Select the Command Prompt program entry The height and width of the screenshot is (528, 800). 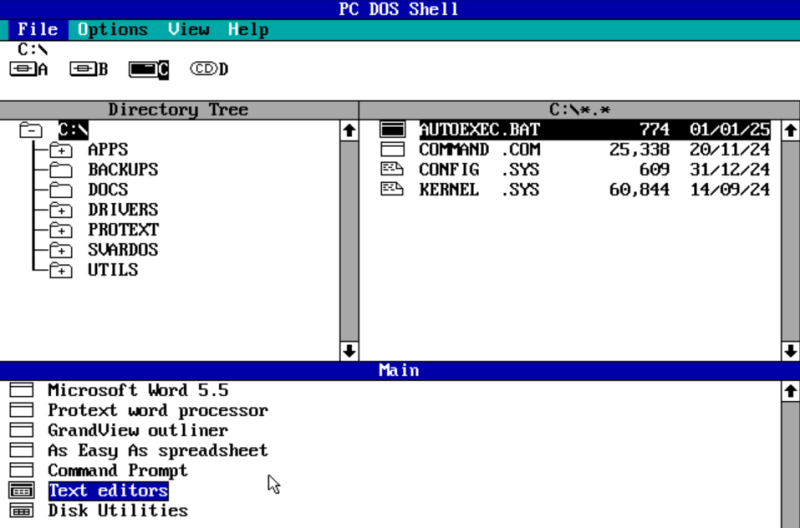coord(117,470)
